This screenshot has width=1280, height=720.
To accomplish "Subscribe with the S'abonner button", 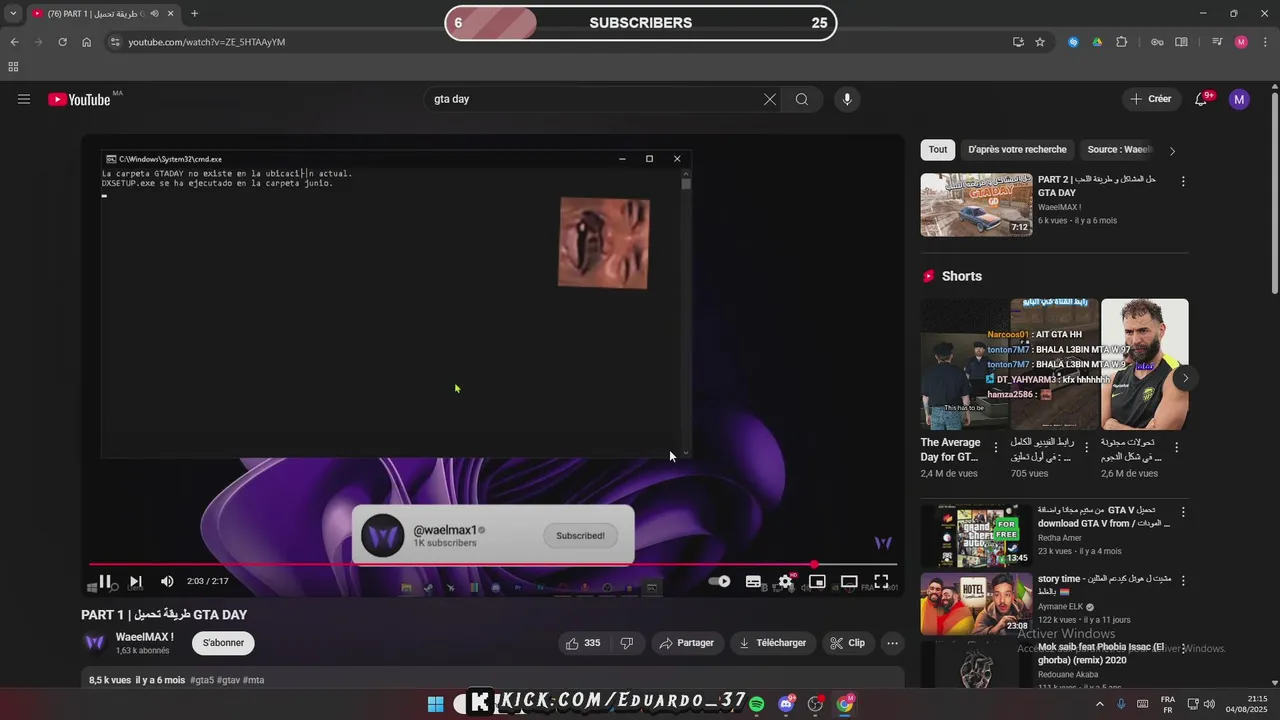I will point(223,643).
